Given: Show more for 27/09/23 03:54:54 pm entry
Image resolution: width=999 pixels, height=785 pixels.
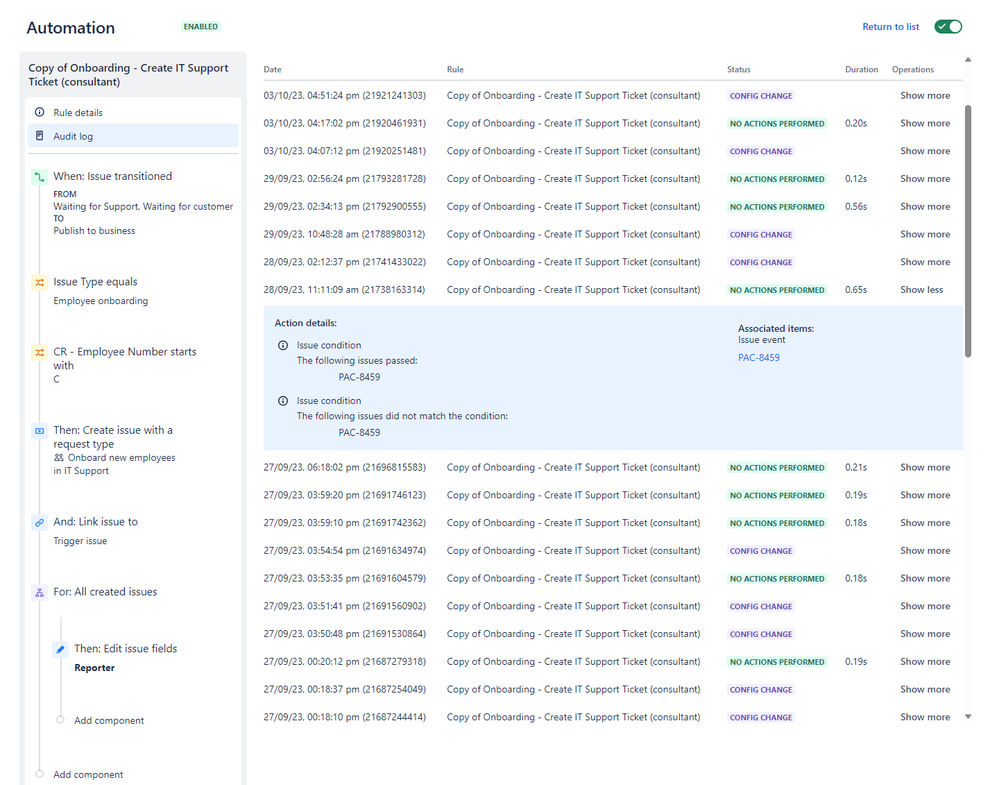Looking at the screenshot, I should (x=924, y=551).
